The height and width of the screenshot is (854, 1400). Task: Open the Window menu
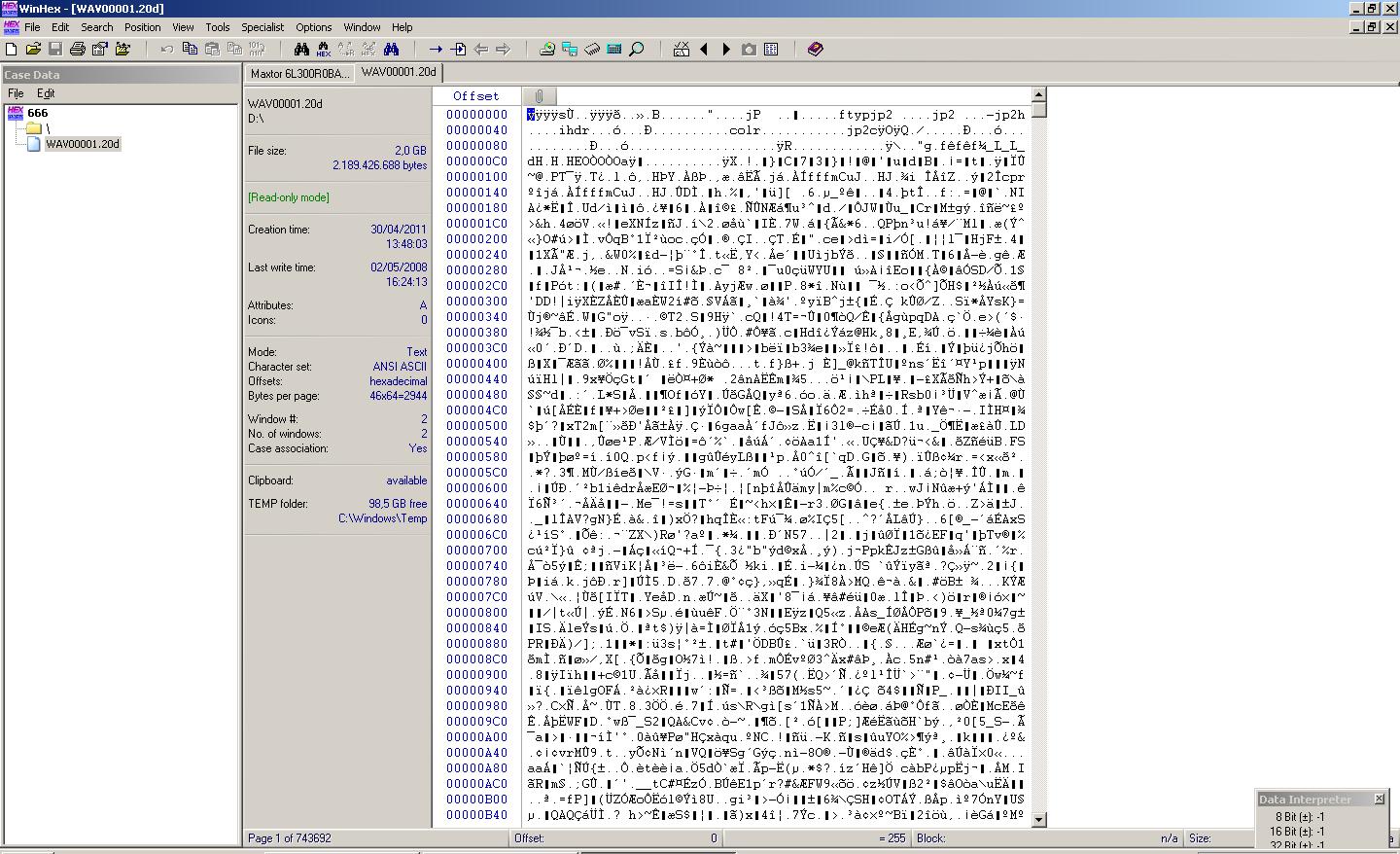(362, 27)
